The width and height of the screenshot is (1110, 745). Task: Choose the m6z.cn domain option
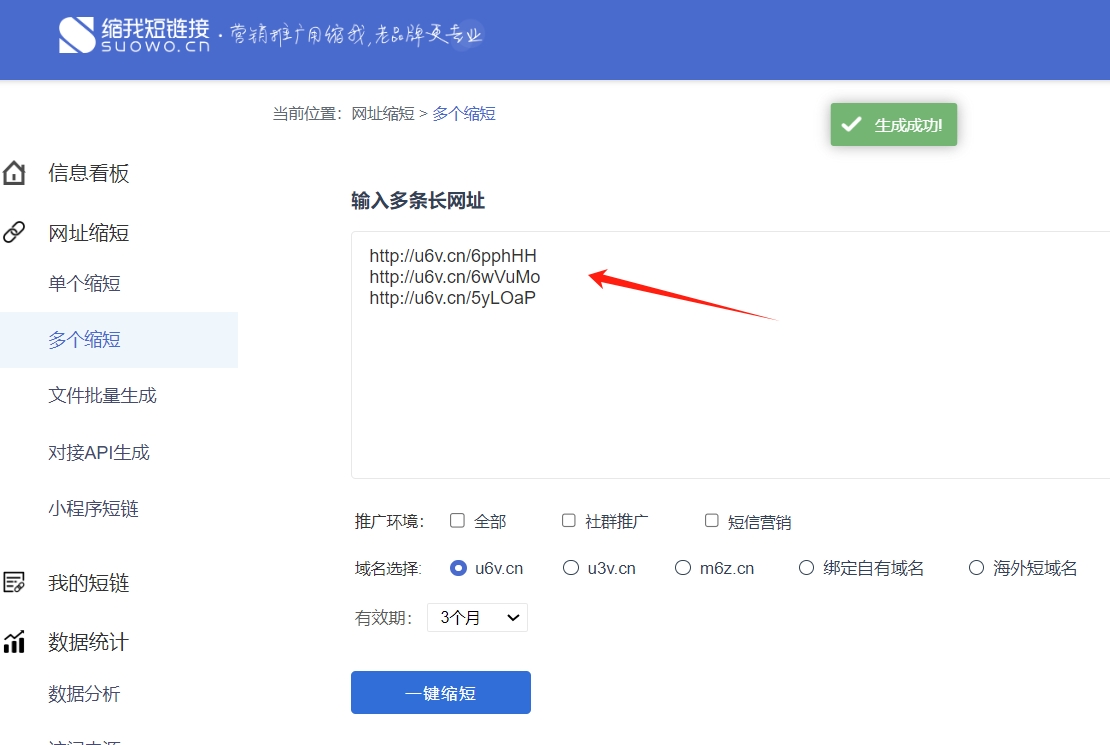pos(683,568)
